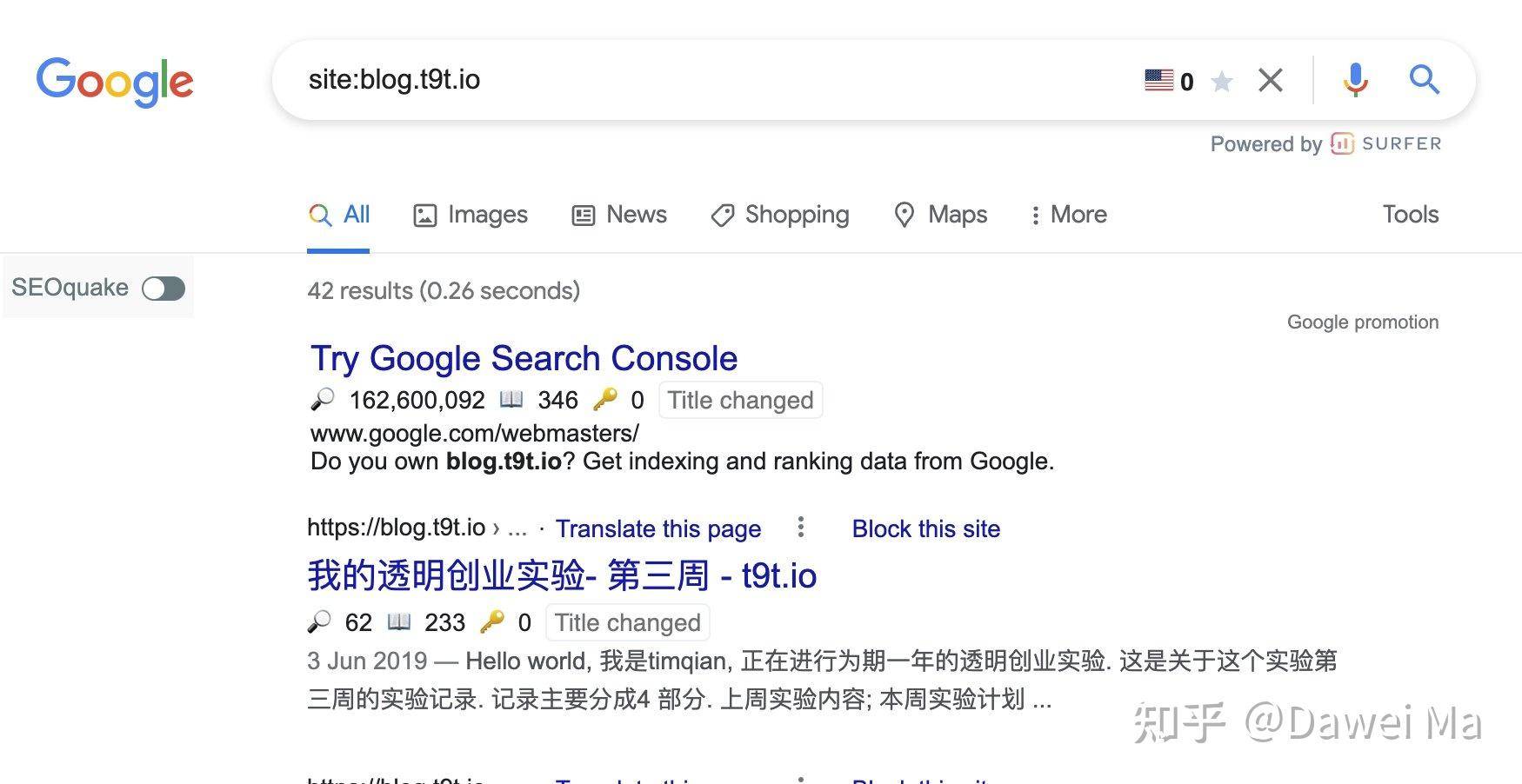Screen dimensions: 1522x784
Task: Open Try Google Search Console link
Action: pyautogui.click(x=524, y=358)
